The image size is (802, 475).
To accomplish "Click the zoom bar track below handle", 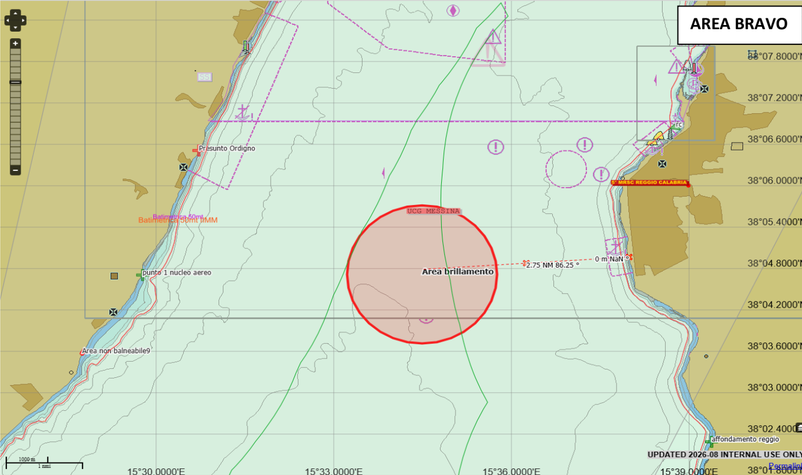I will [15, 125].
